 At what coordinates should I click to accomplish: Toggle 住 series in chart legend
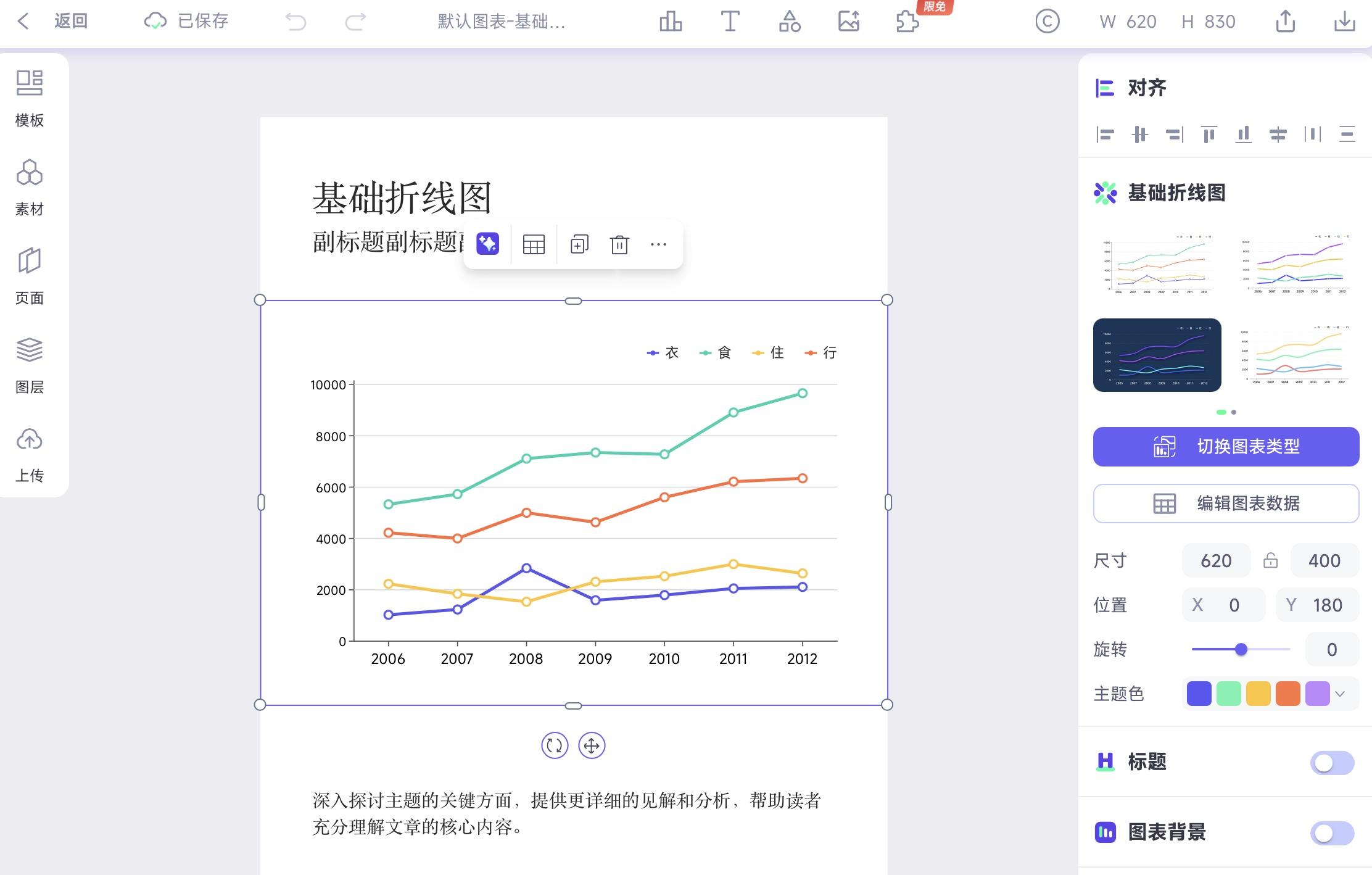click(x=768, y=352)
